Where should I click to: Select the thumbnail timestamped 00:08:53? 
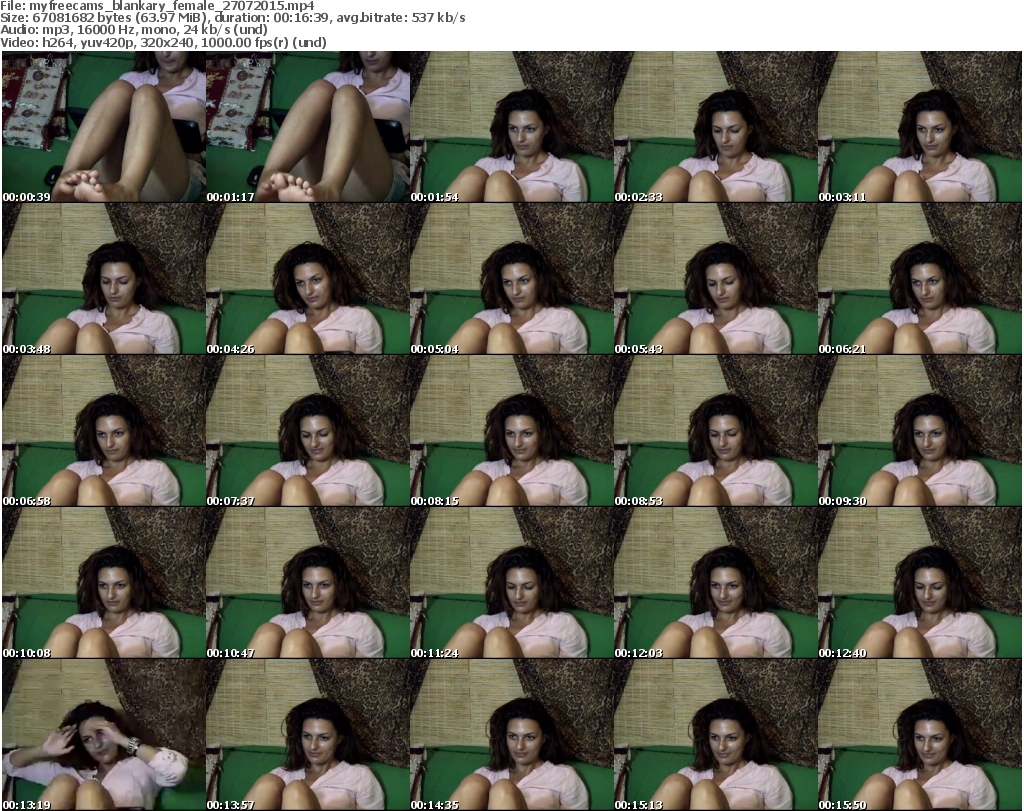pos(716,431)
